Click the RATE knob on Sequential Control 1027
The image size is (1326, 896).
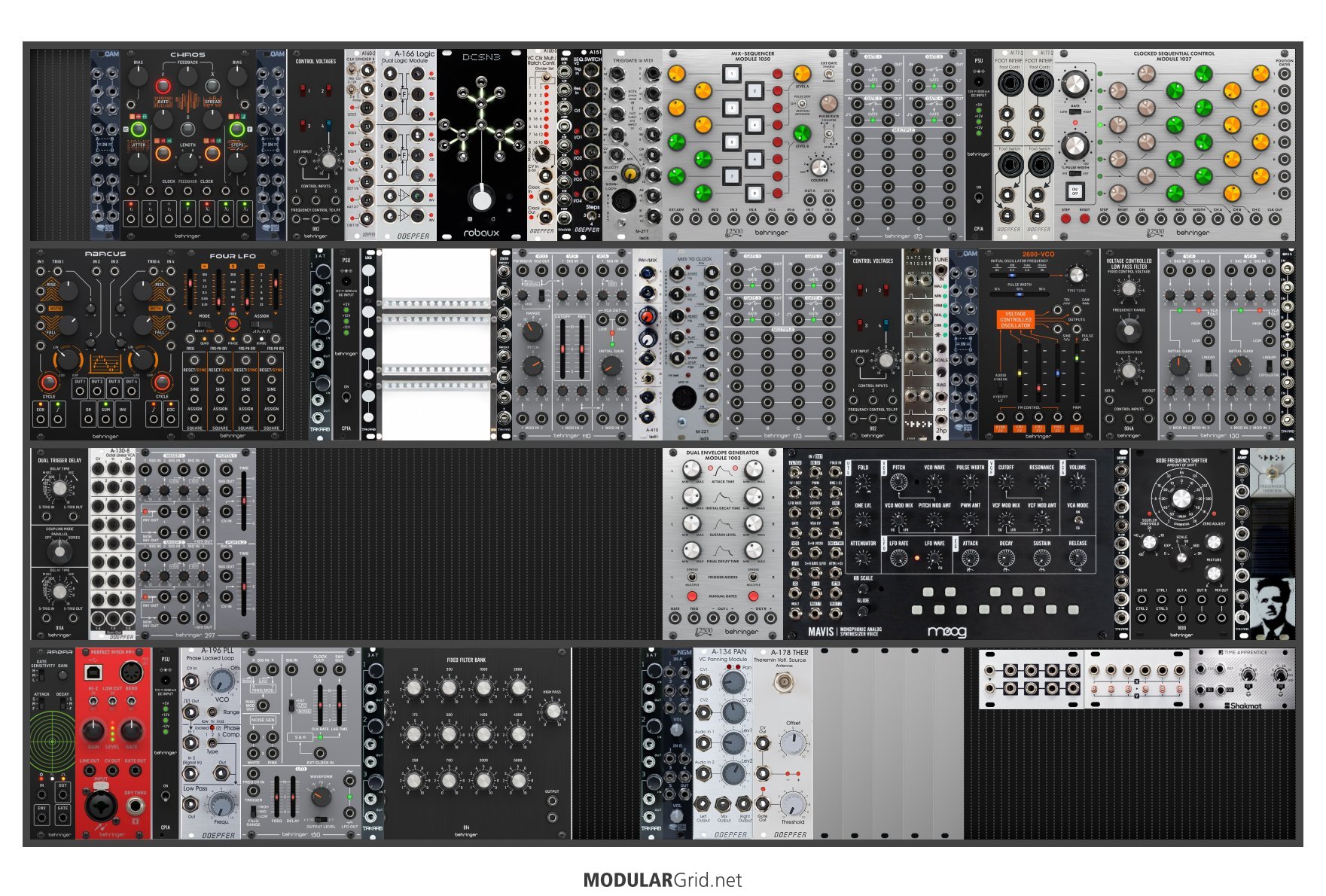tap(1075, 84)
